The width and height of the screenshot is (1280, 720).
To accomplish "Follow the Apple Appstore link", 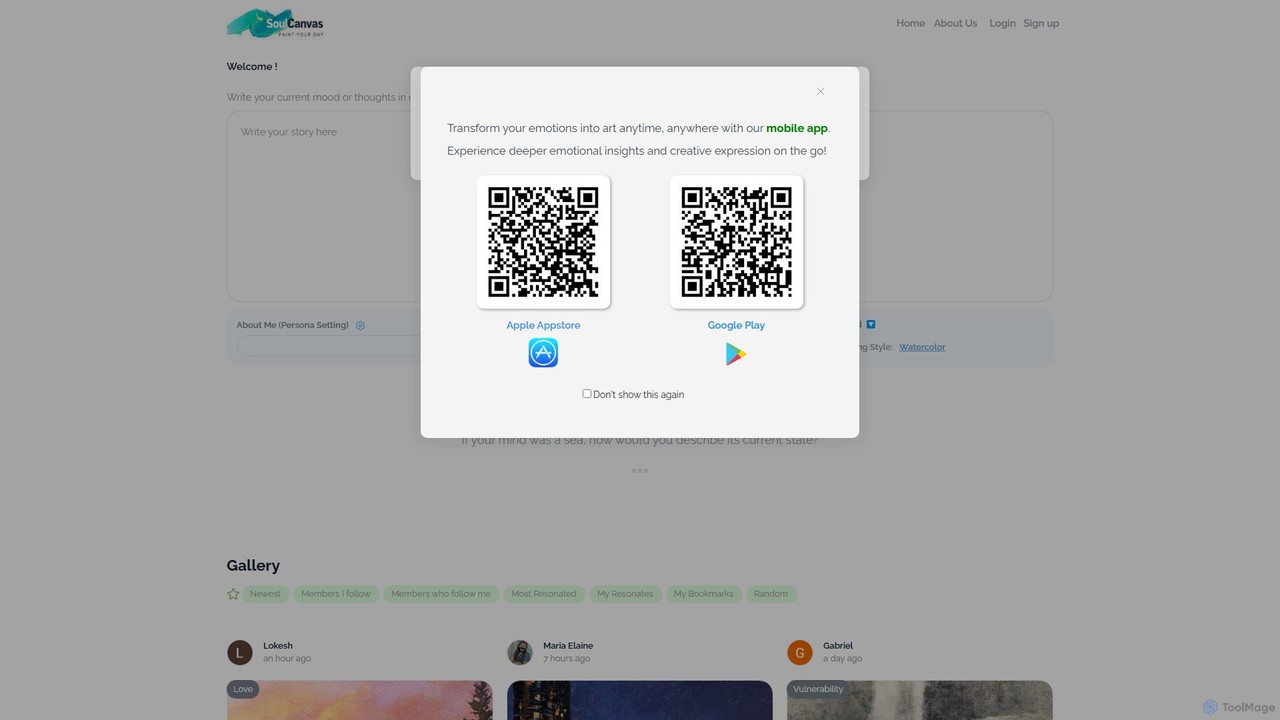I will [x=543, y=325].
